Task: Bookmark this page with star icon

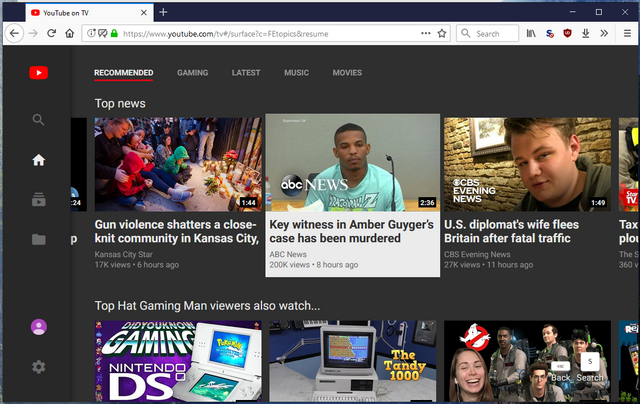Action: (x=442, y=33)
